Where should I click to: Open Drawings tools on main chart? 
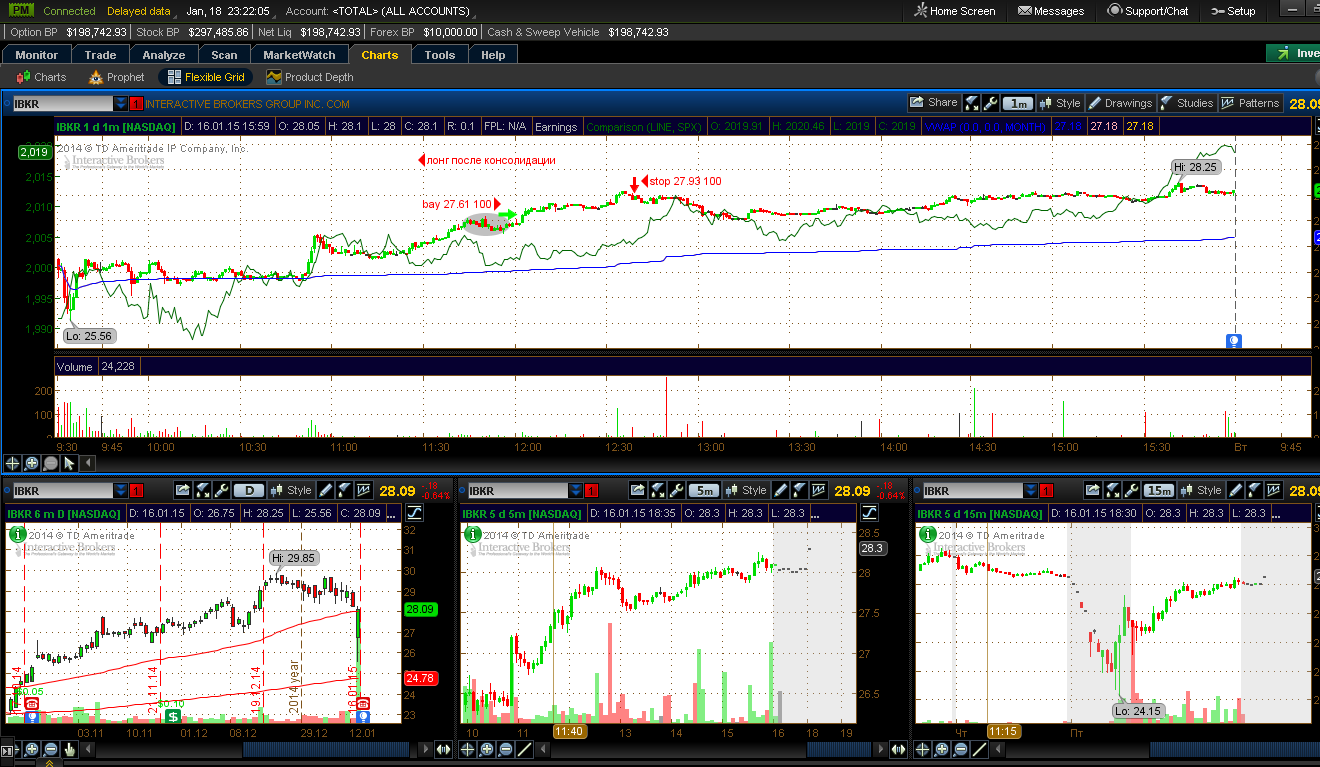click(1120, 103)
